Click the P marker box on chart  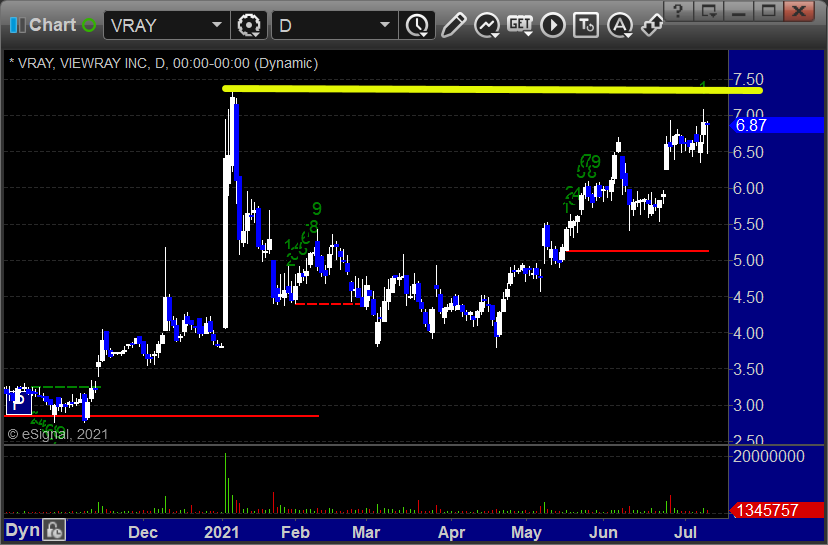coord(18,402)
